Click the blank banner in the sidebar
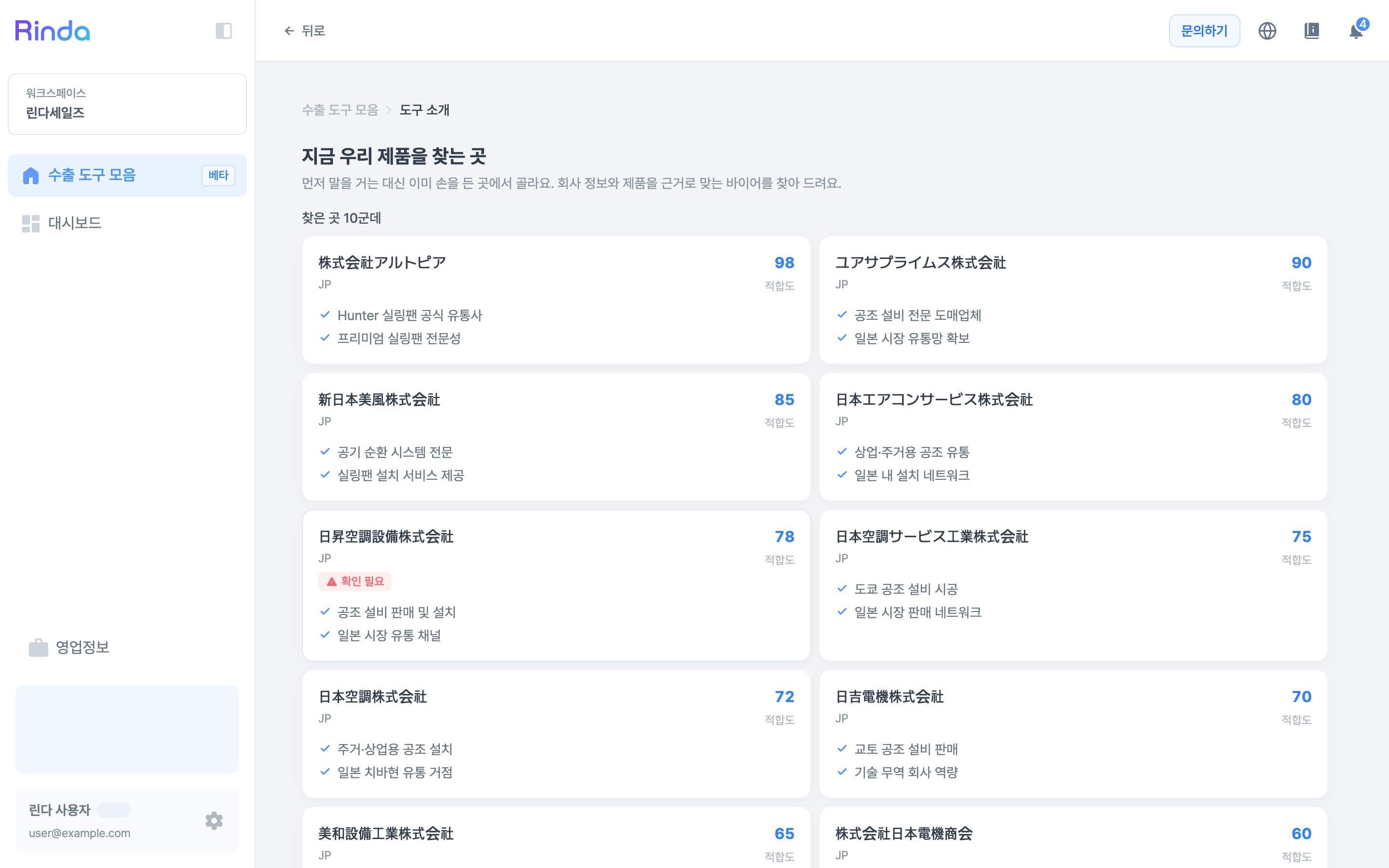The width and height of the screenshot is (1389, 868). coord(127,729)
